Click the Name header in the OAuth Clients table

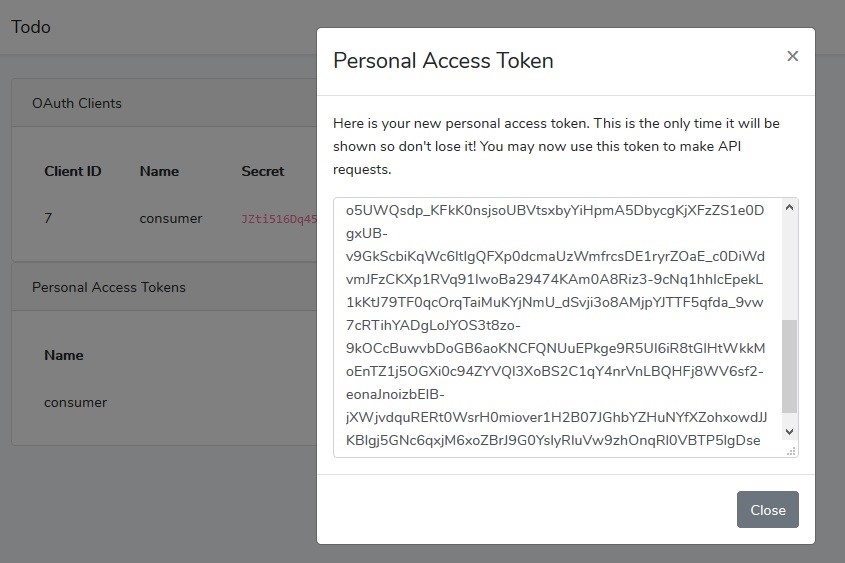point(159,171)
